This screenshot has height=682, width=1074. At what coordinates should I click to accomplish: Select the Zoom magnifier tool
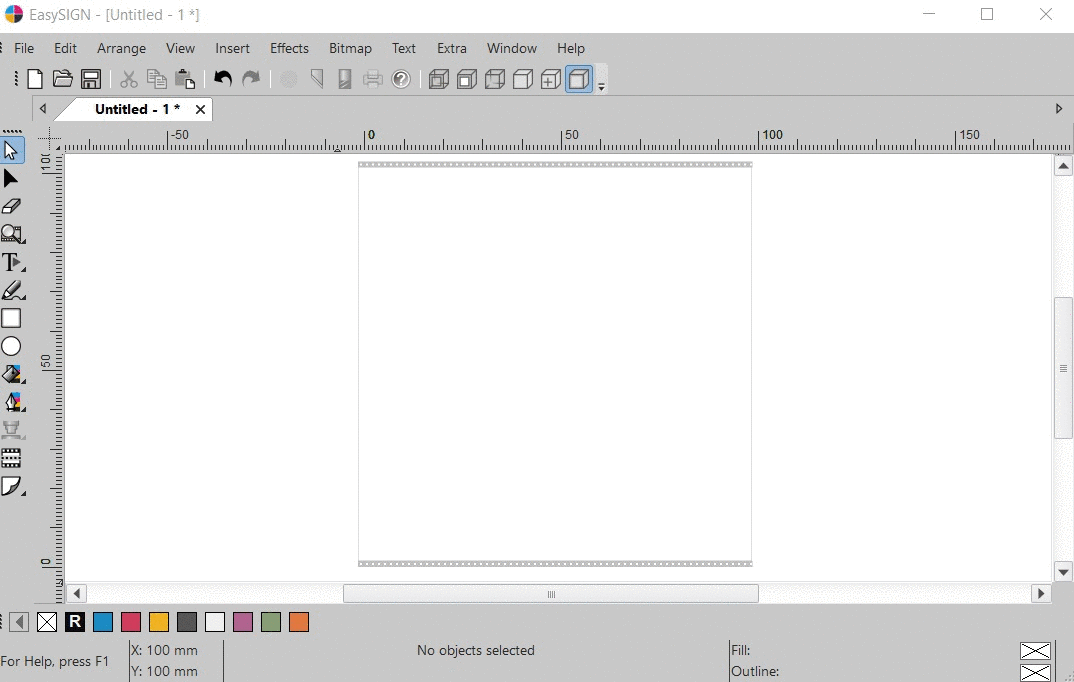[12, 234]
